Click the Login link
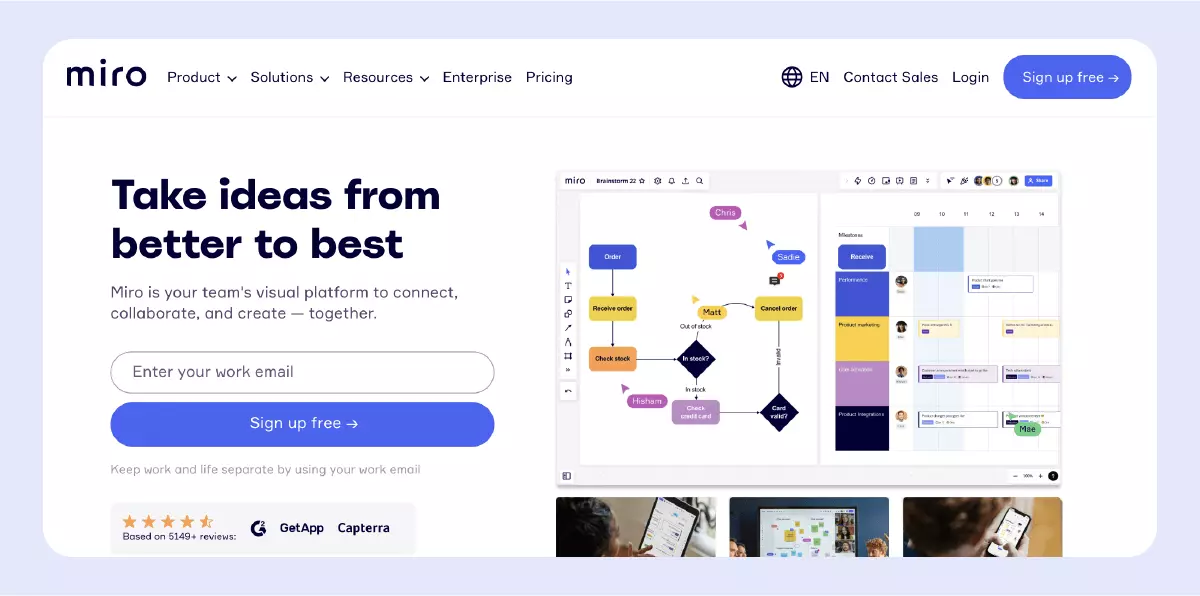The image size is (1200, 596). [970, 77]
